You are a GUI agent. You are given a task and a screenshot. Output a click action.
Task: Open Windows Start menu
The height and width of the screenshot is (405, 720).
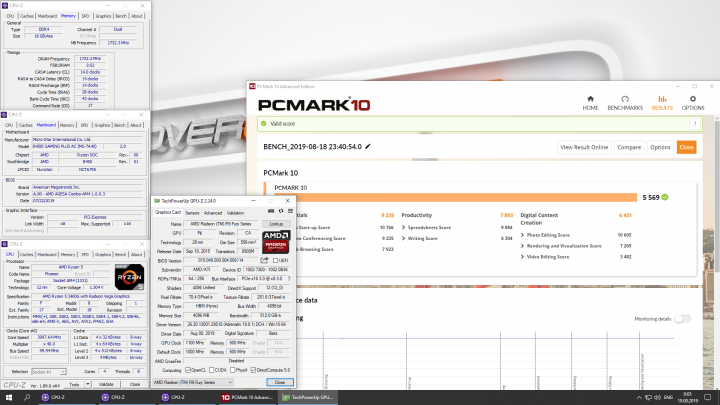click(9, 397)
